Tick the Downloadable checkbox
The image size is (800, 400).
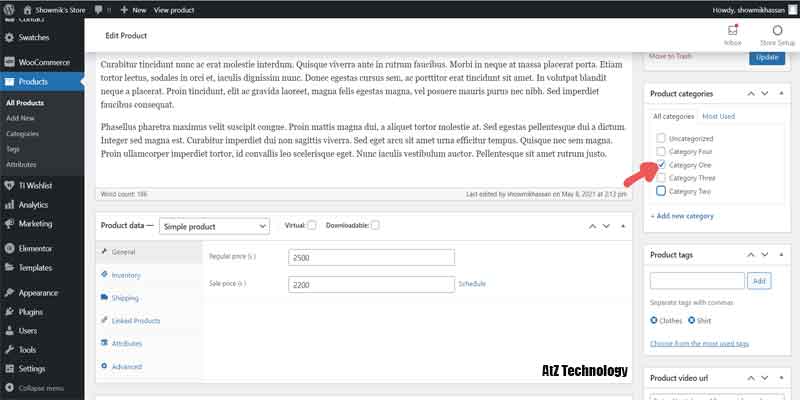[x=375, y=225]
